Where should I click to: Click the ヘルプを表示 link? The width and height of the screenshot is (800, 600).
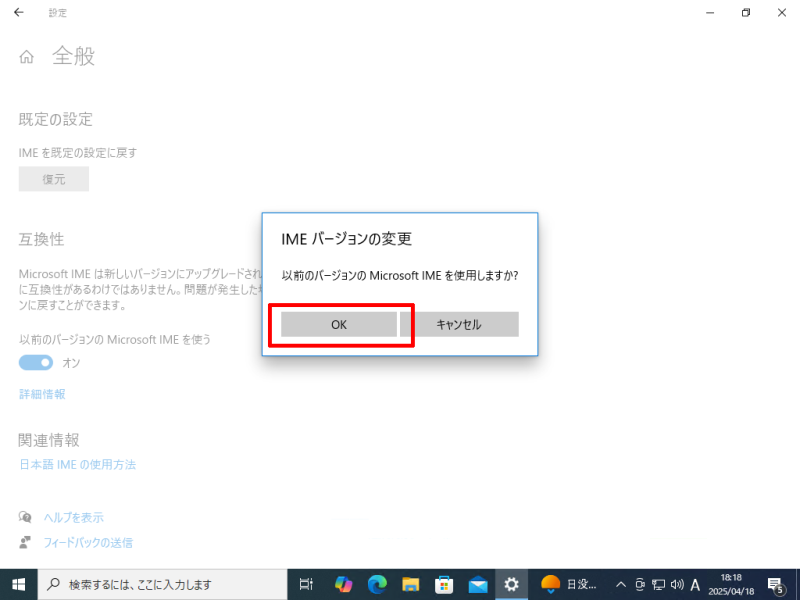click(73, 517)
